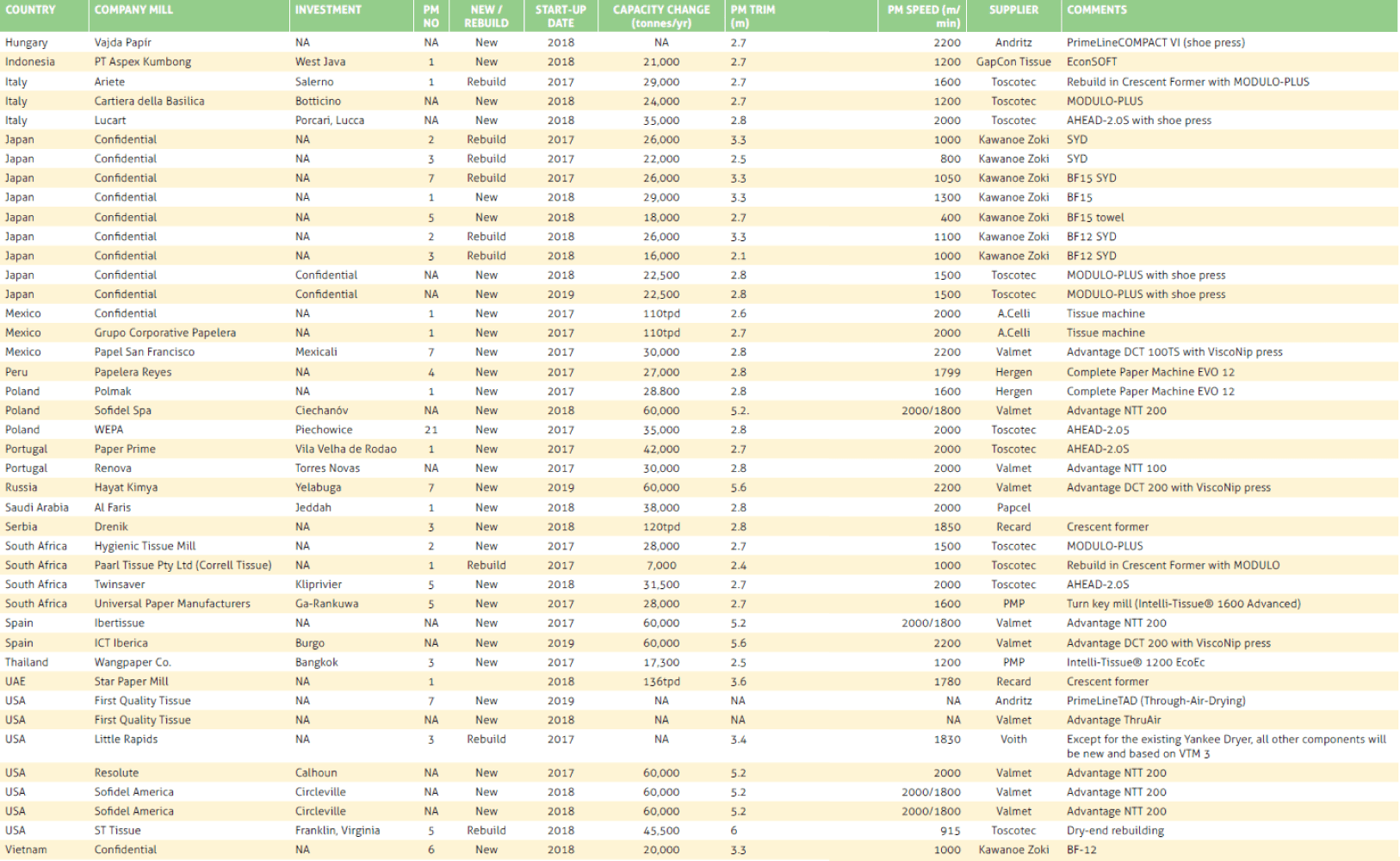Click the 120tpd capacity value
Viewport: 1400px width, 861px height.
point(661,527)
